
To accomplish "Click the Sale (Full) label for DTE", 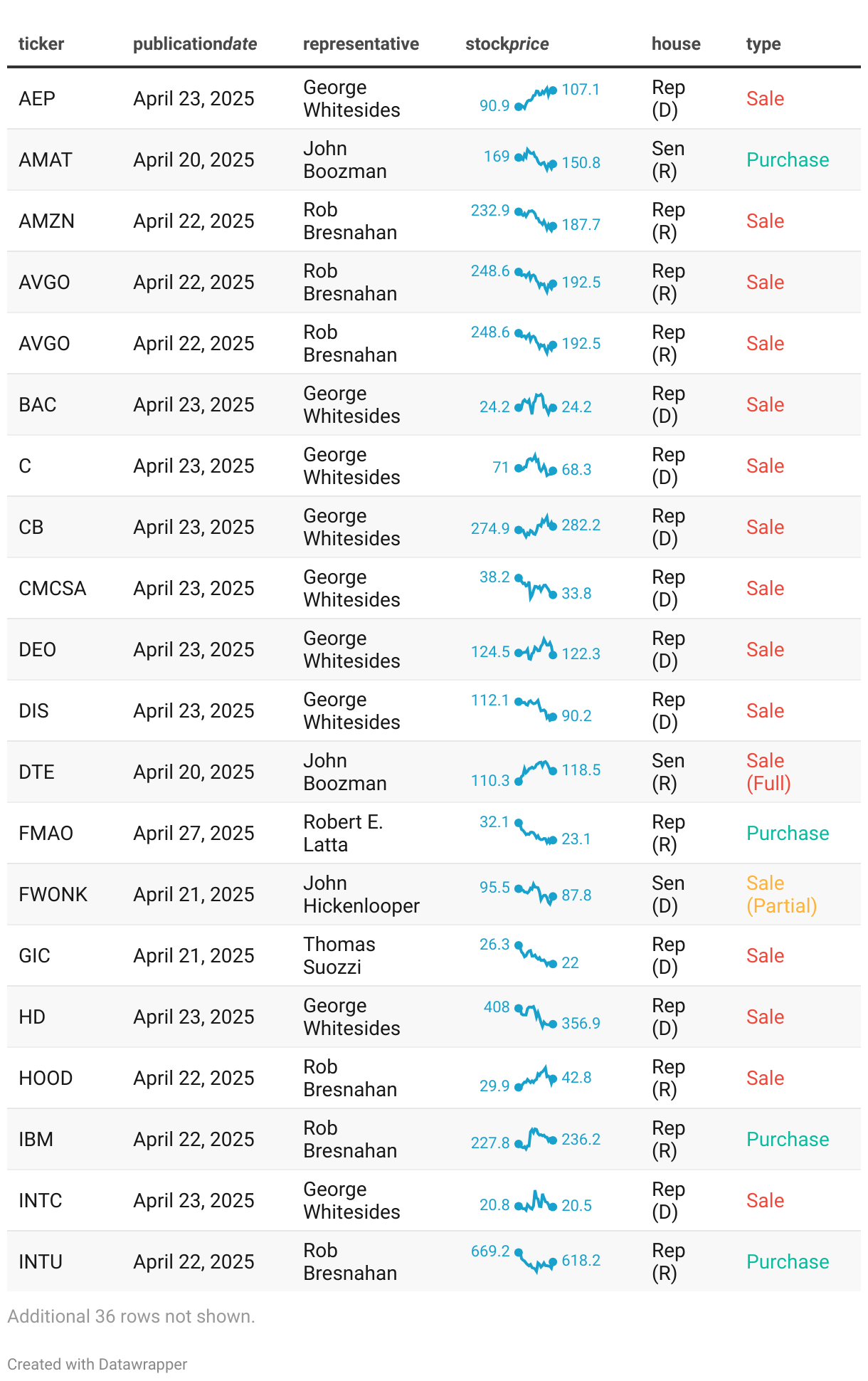I will [768, 772].
